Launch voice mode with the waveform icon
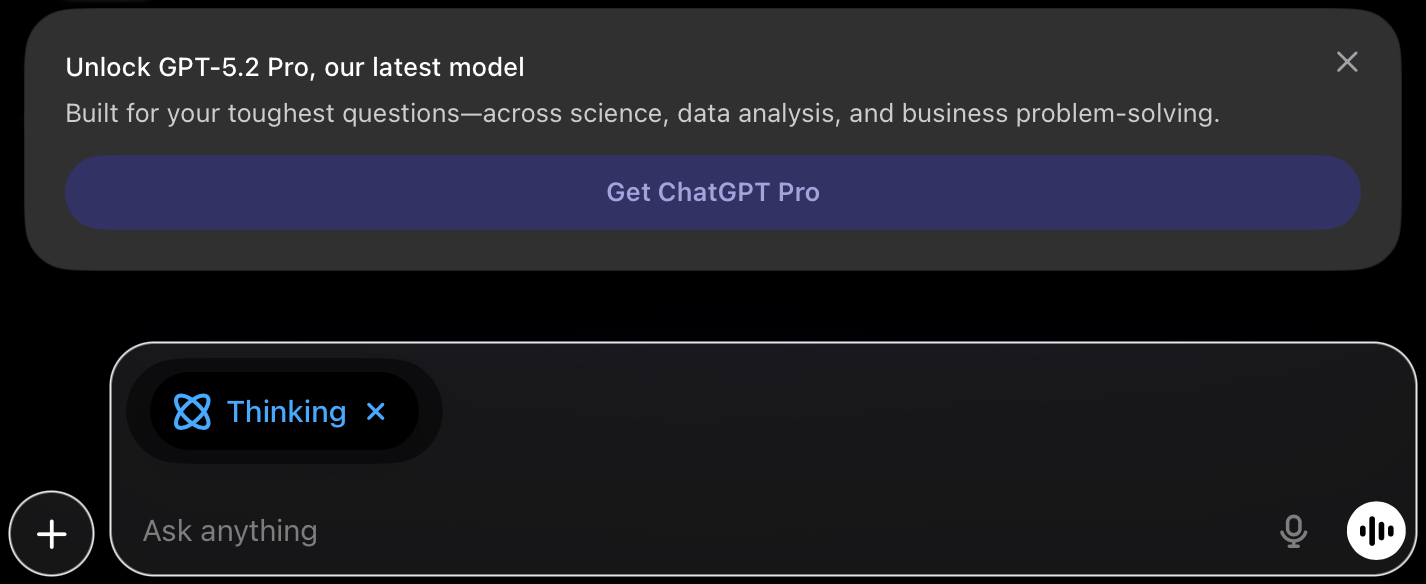The image size is (1426, 584). pyautogui.click(x=1375, y=530)
